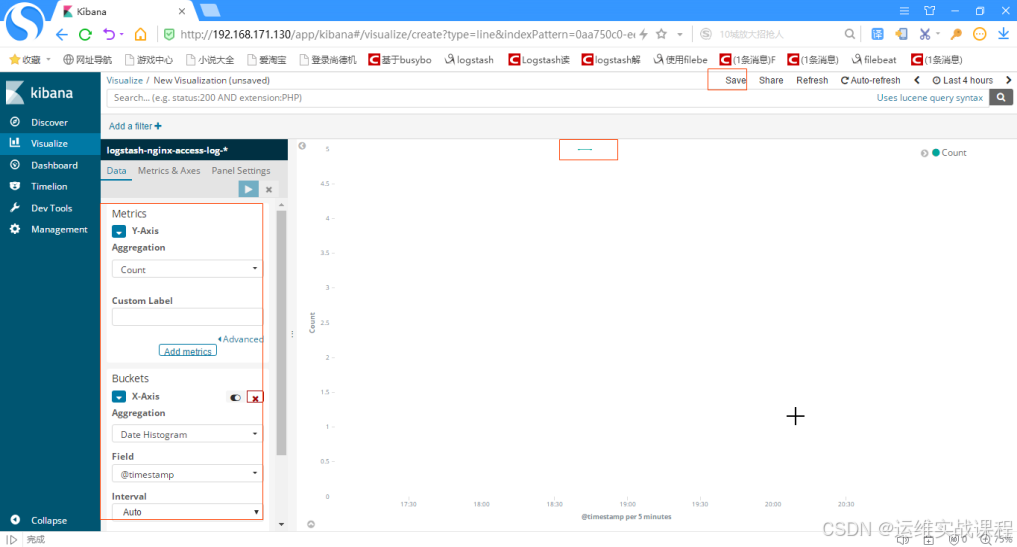Click the browser address bar
1017x547 pixels.
click(407, 34)
